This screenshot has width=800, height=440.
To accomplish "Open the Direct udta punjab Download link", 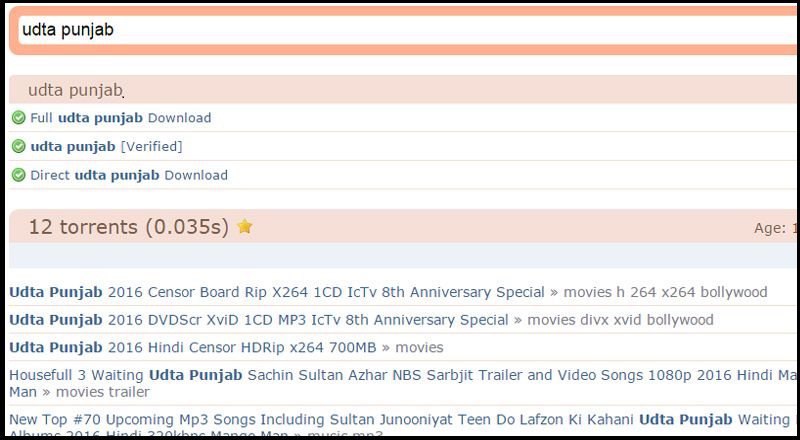I will click(x=129, y=175).
